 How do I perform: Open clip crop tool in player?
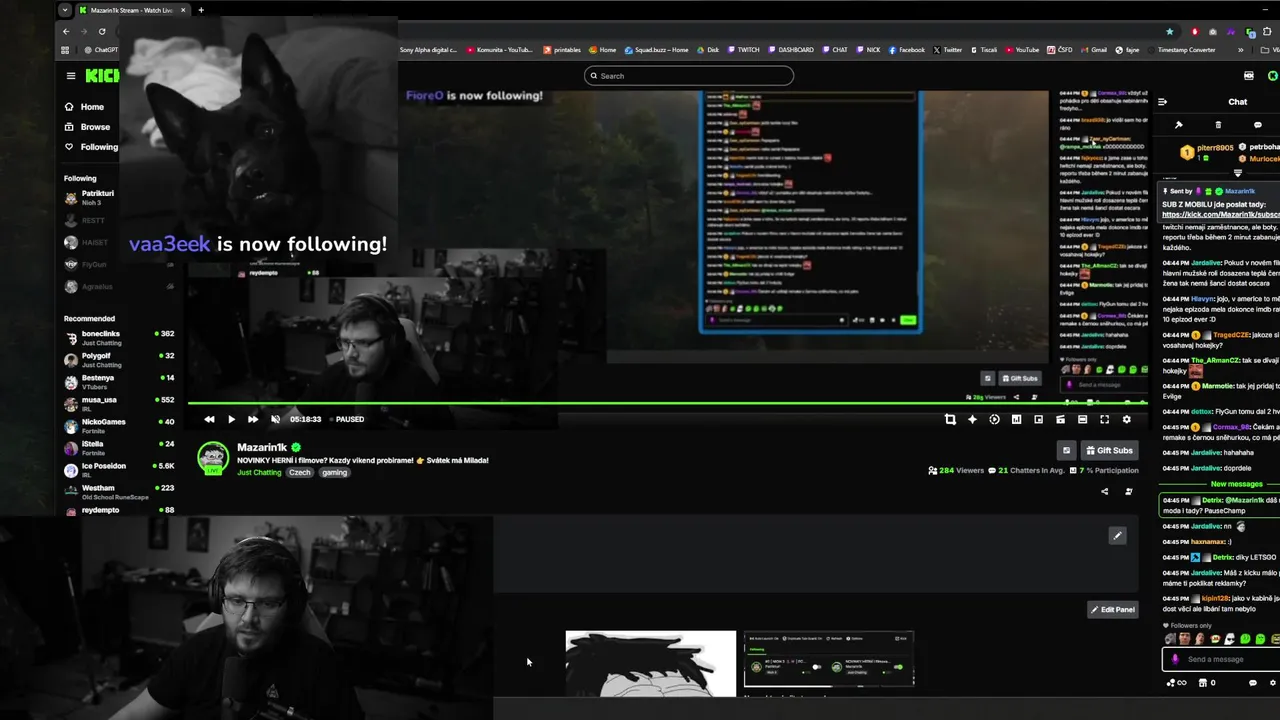[x=950, y=420]
